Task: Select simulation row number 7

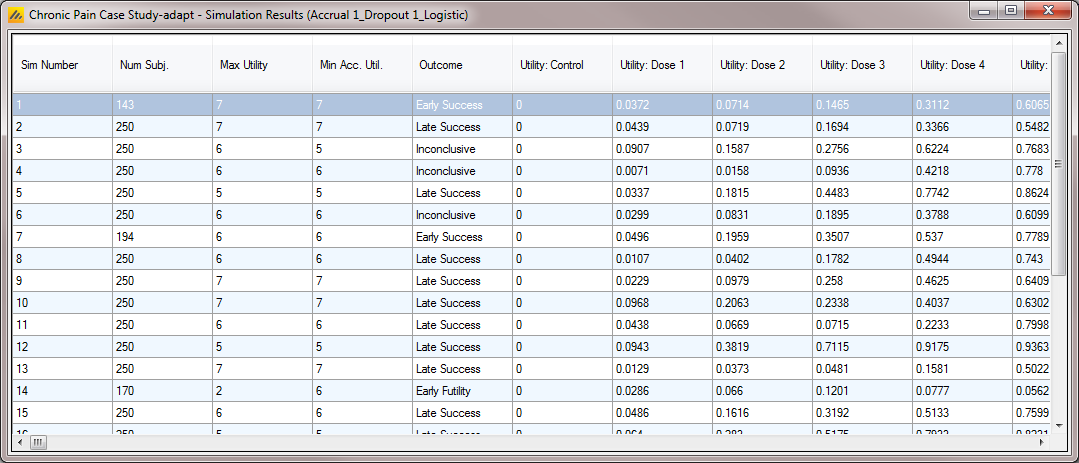Action: click(62, 237)
